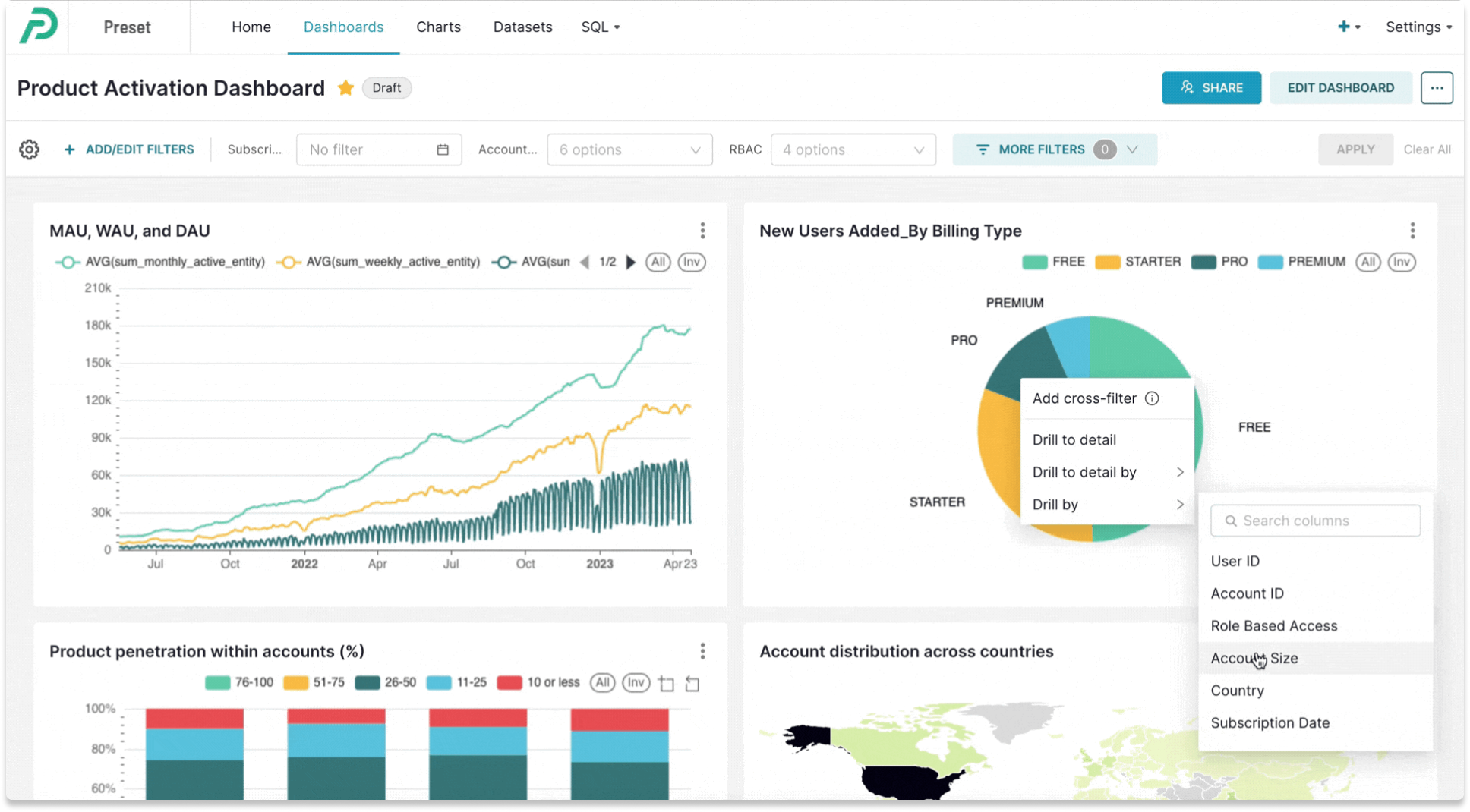Expand the MORE FILTERS dropdown
Viewport: 1470px width, 812px height.
pos(1054,149)
